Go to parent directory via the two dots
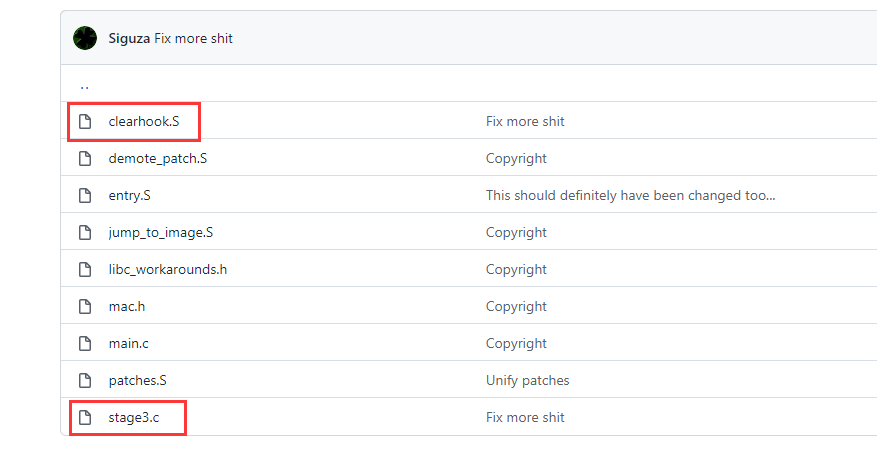Viewport: 877px width, 453px height. click(84, 87)
